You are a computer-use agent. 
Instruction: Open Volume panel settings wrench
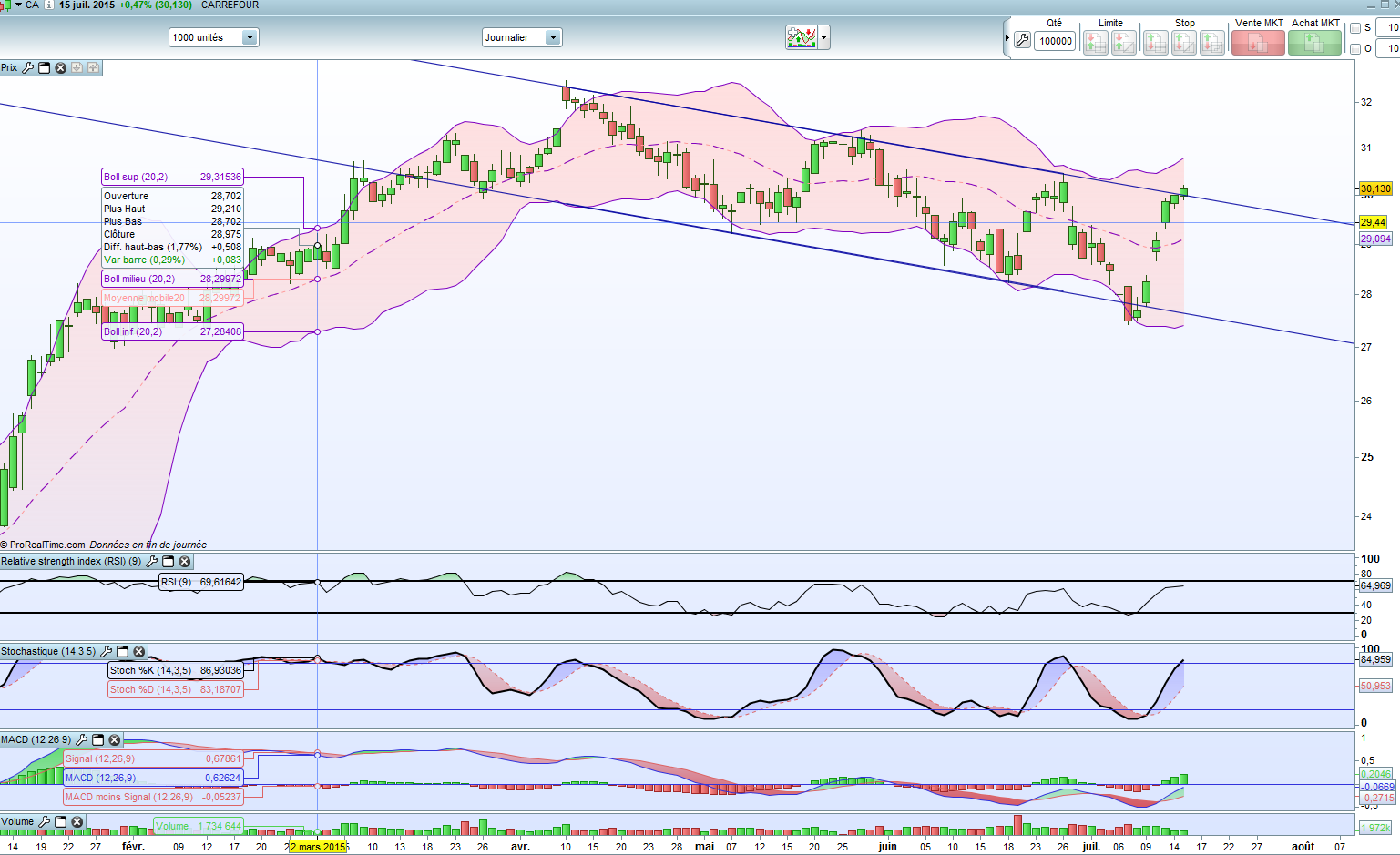(x=44, y=822)
